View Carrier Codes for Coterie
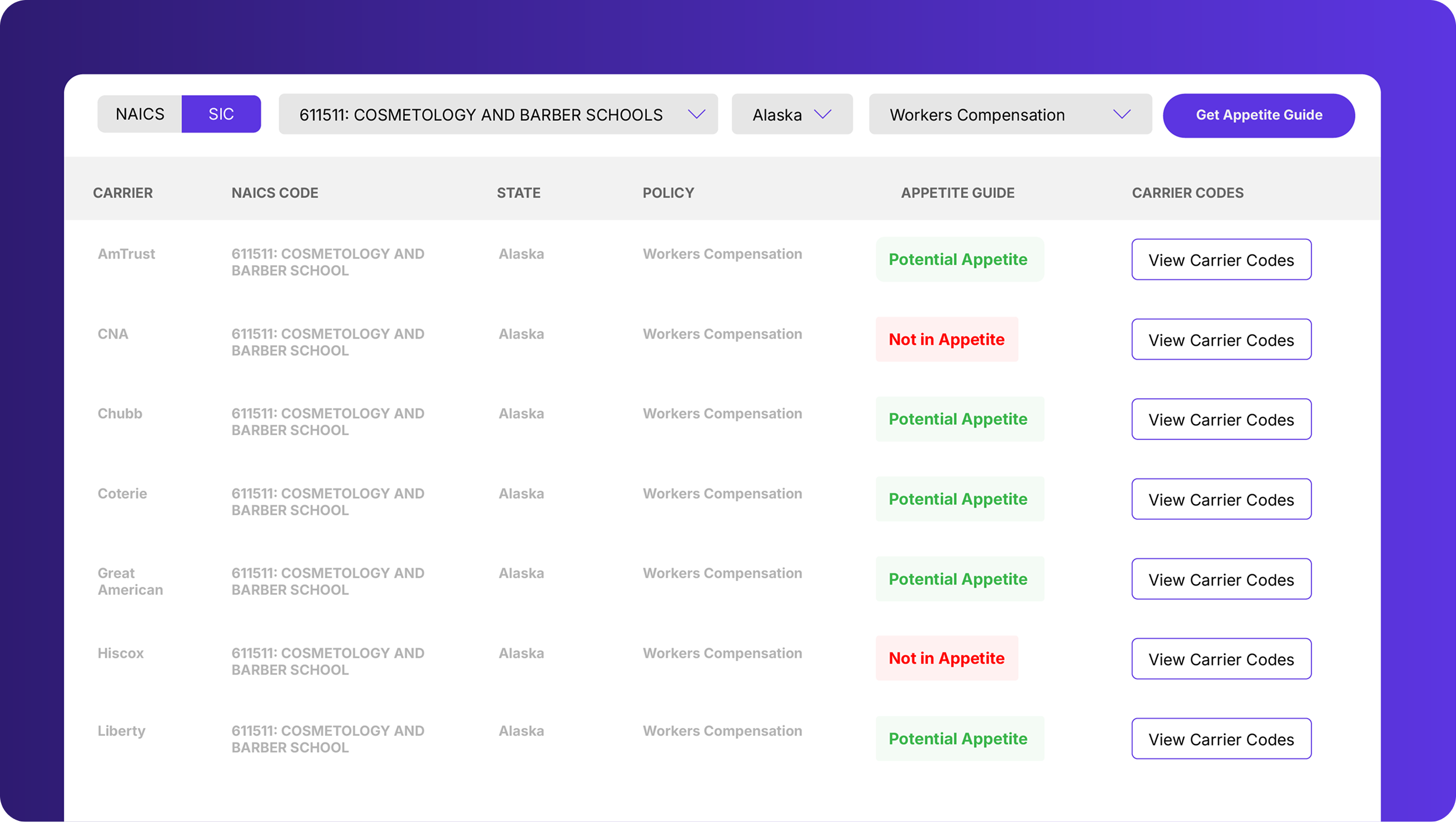The image size is (1456, 822). (1221, 499)
